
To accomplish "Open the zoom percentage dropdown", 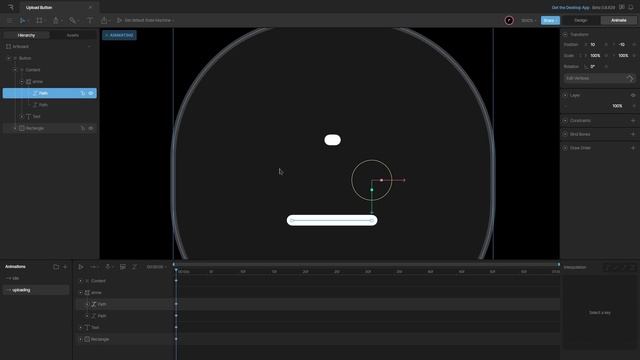I will (528, 20).
